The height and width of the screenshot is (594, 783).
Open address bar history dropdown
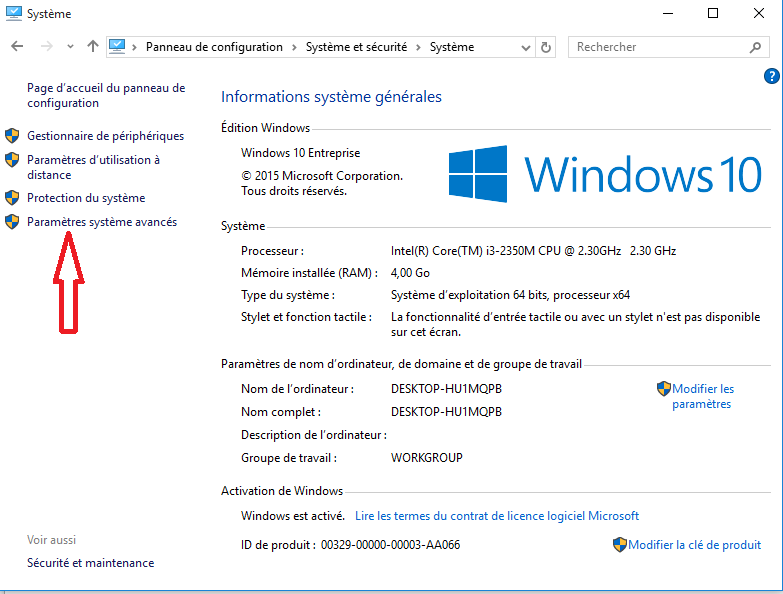pyautogui.click(x=525, y=47)
